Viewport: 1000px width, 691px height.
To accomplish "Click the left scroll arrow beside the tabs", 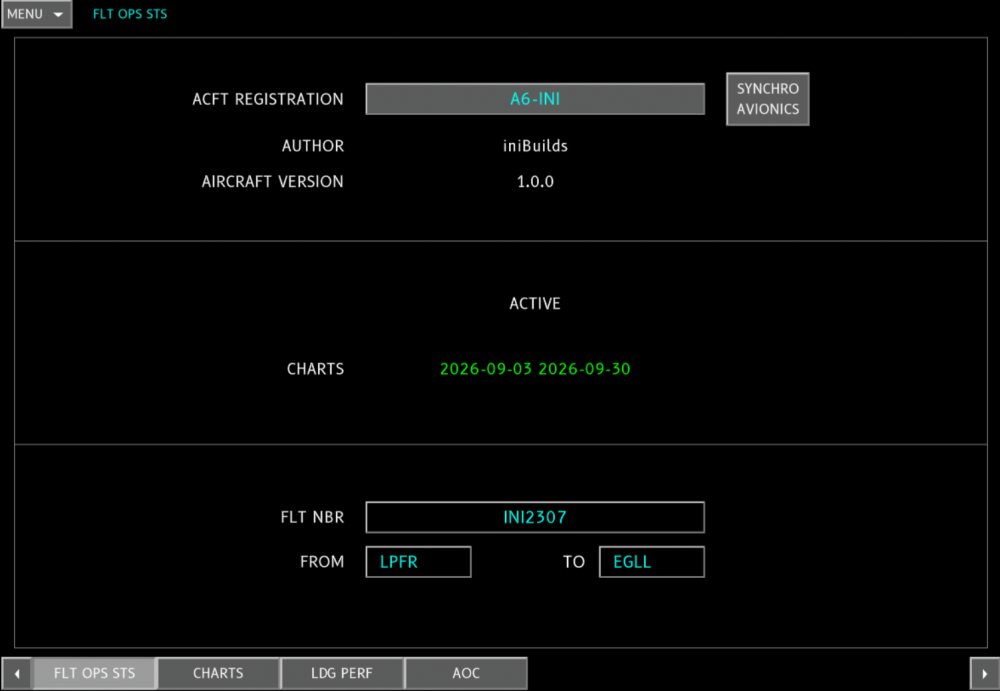I will (x=17, y=674).
